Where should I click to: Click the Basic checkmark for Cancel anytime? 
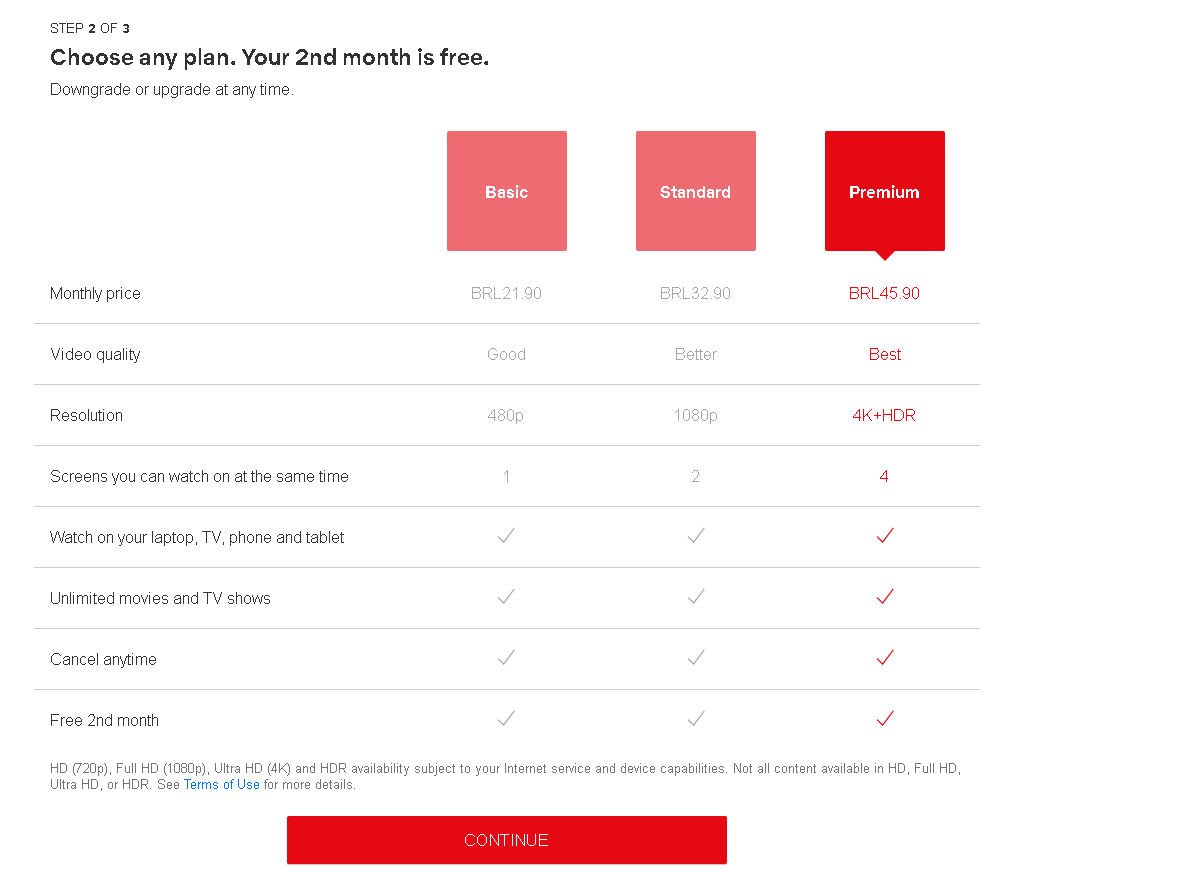506,658
